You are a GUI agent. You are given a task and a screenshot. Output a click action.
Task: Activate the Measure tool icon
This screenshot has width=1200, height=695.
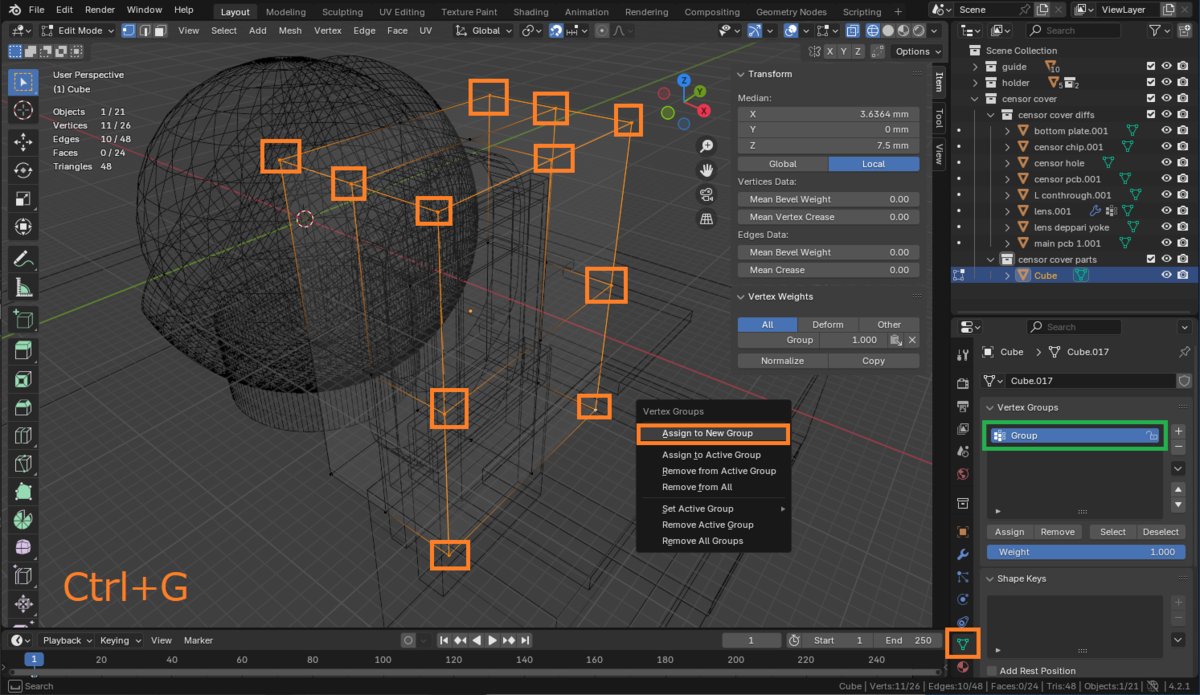(24, 288)
